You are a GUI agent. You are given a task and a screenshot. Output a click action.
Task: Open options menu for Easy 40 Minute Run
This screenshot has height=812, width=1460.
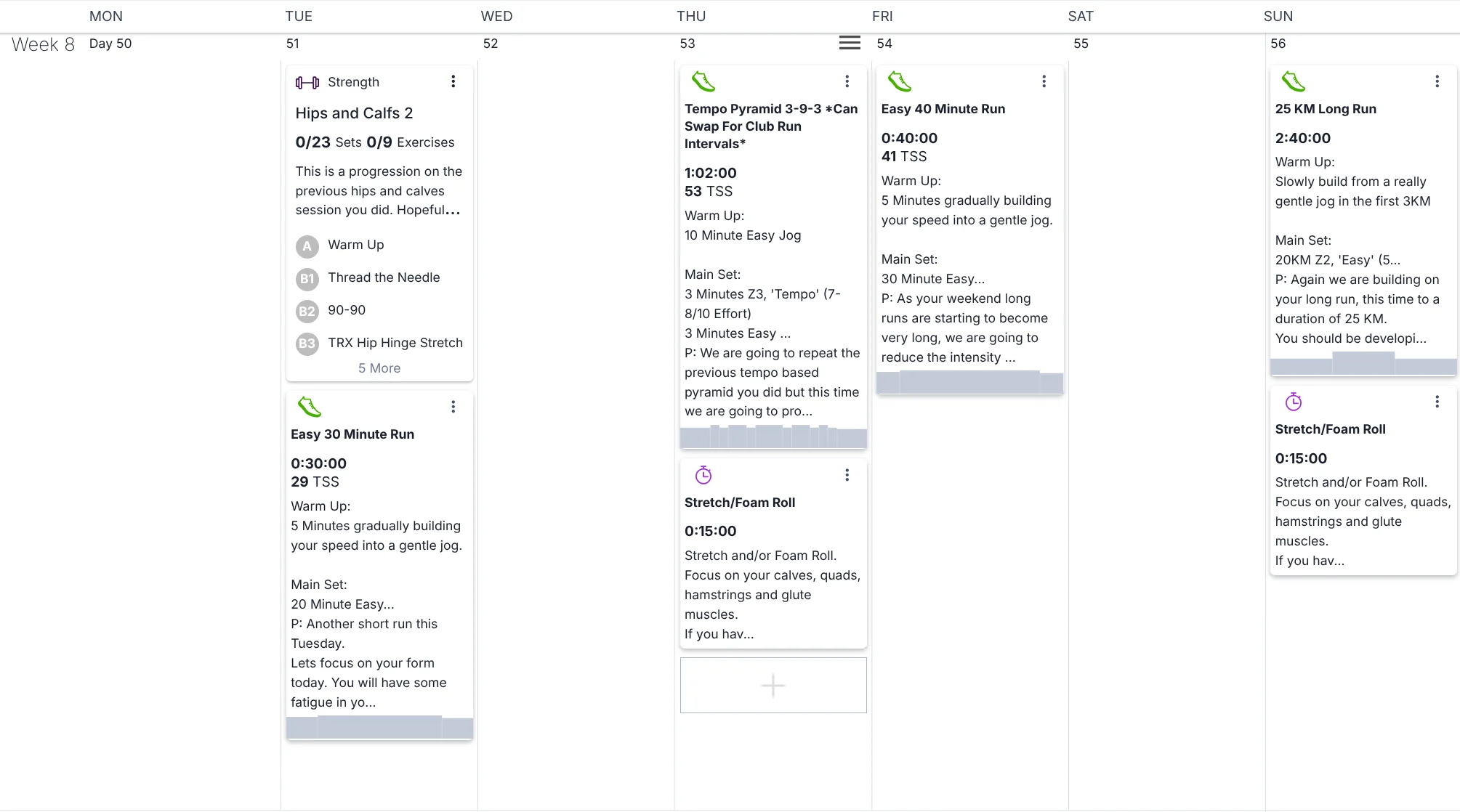pos(1044,81)
